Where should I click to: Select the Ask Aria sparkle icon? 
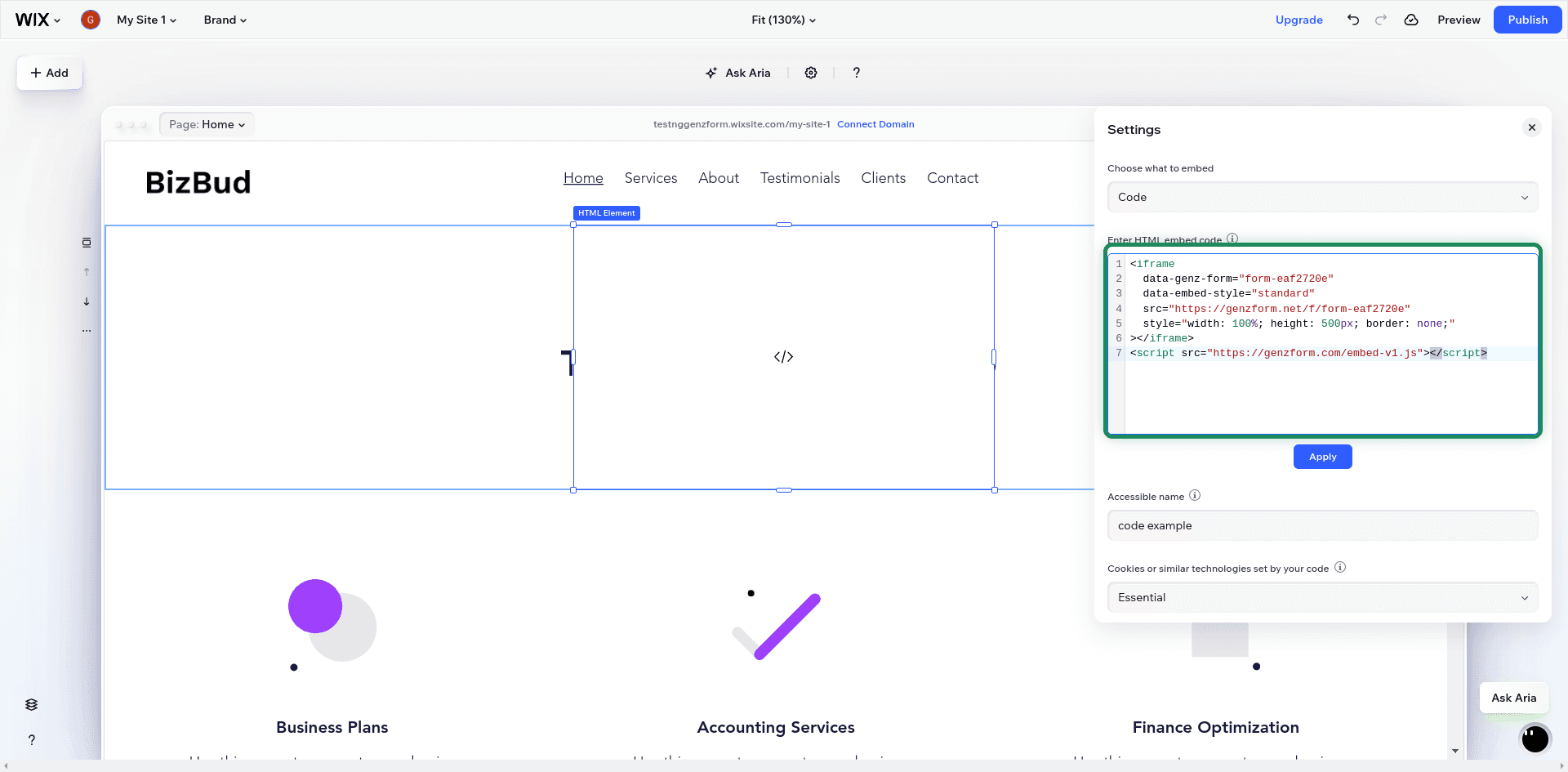(711, 73)
